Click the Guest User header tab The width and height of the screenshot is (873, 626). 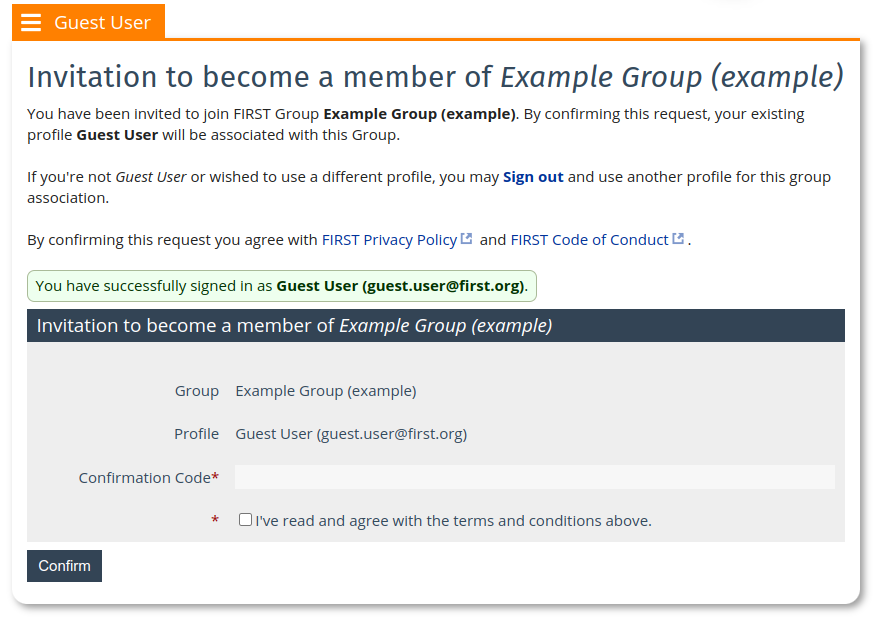[x=89, y=22]
